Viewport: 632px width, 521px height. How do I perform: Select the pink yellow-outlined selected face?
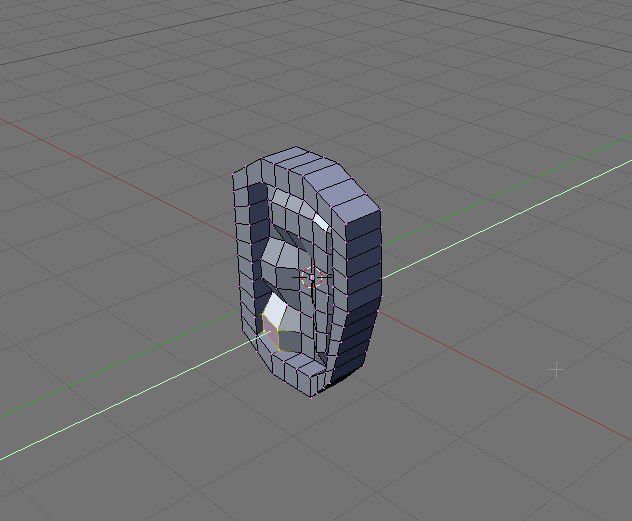click(x=271, y=331)
